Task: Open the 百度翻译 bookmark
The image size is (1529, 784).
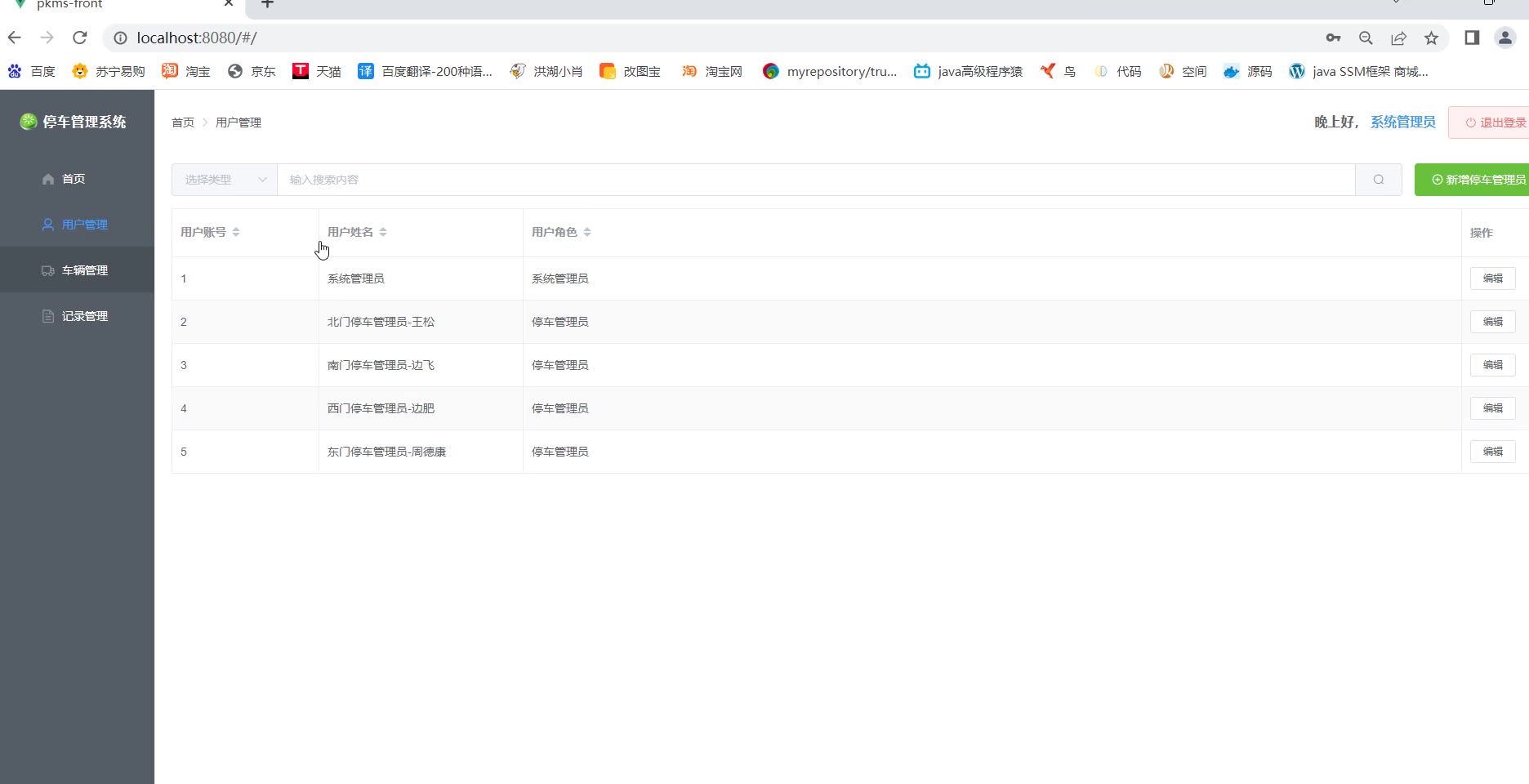Action: point(426,72)
